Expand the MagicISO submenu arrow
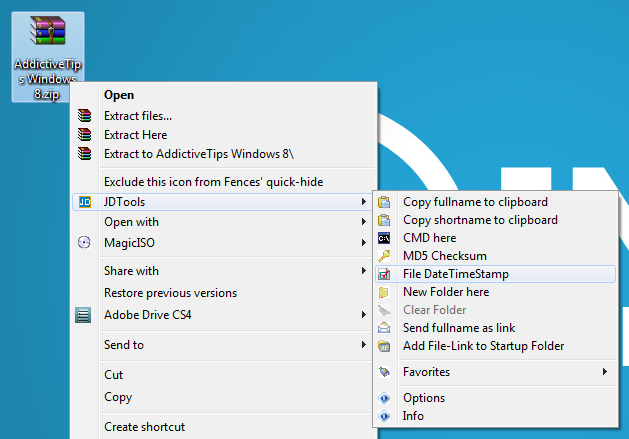629x439 pixels. [363, 242]
